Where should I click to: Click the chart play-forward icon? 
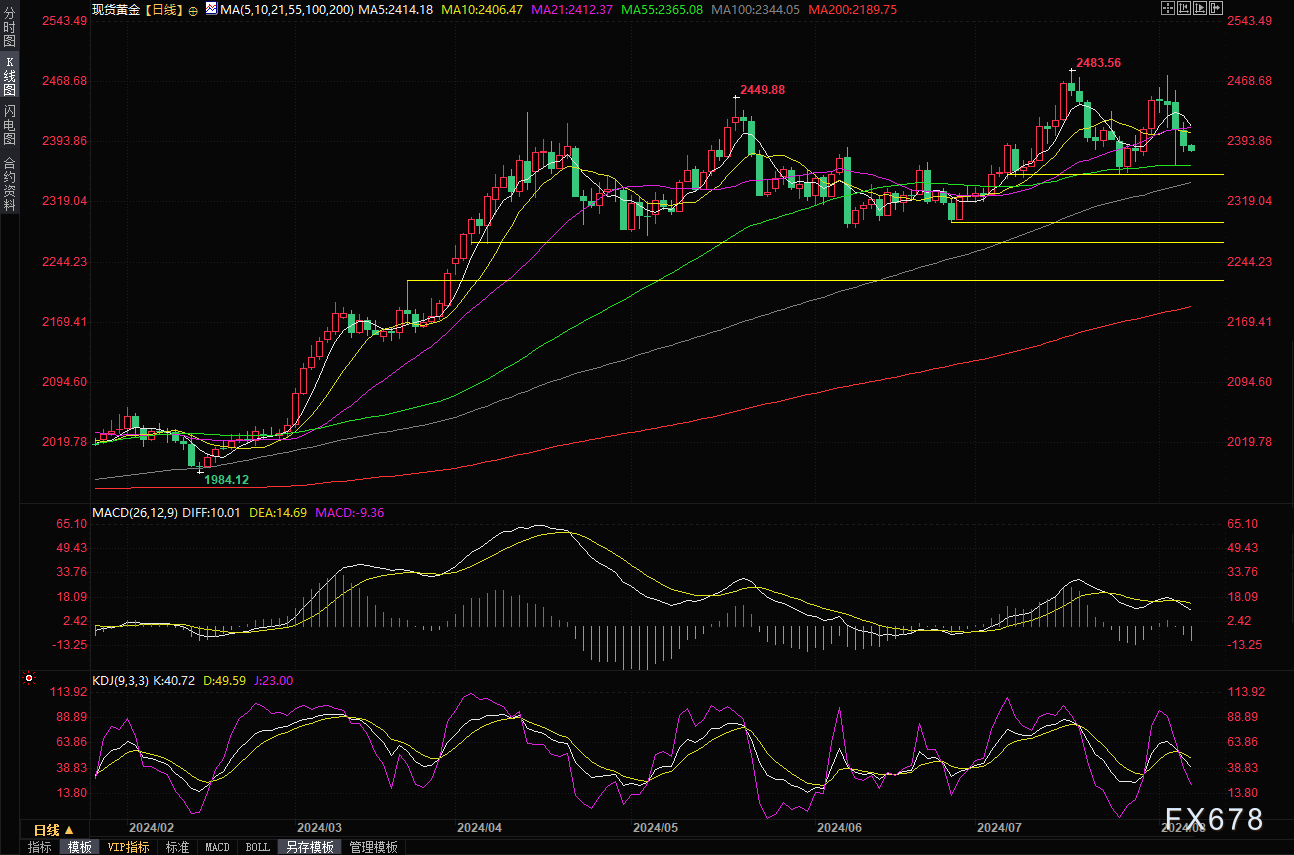coord(1200,8)
